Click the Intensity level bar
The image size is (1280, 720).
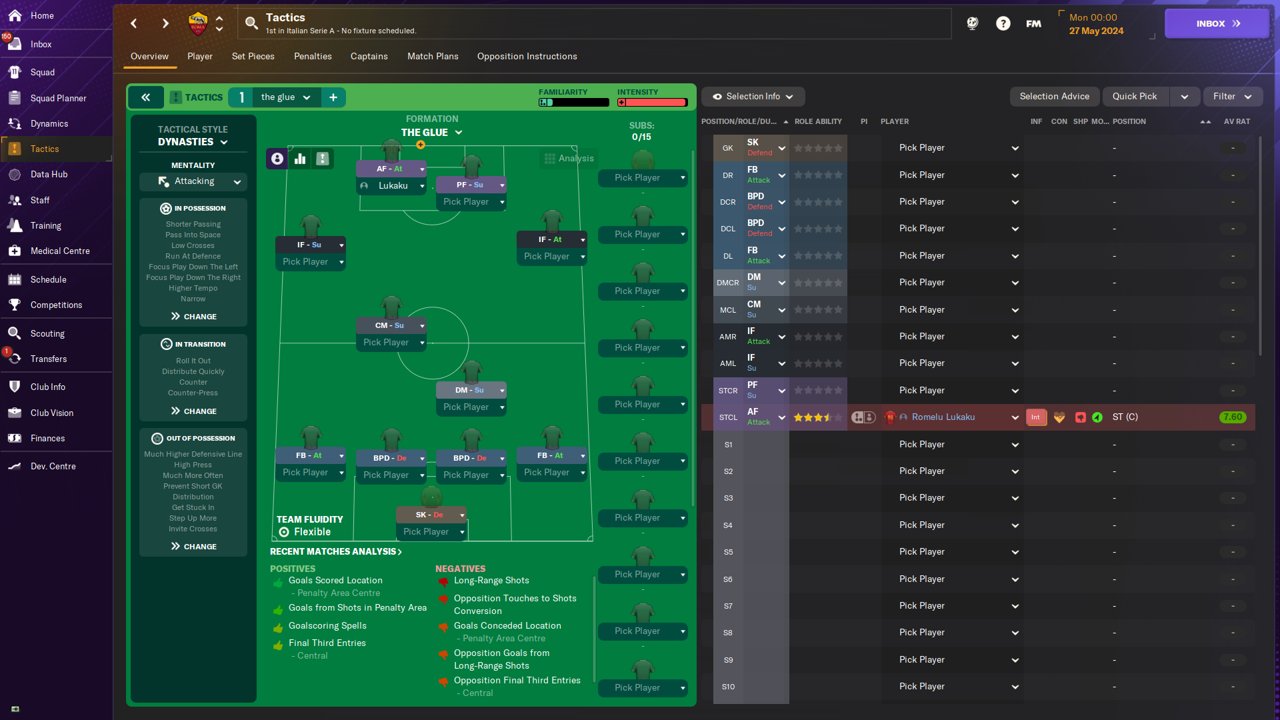click(x=652, y=102)
